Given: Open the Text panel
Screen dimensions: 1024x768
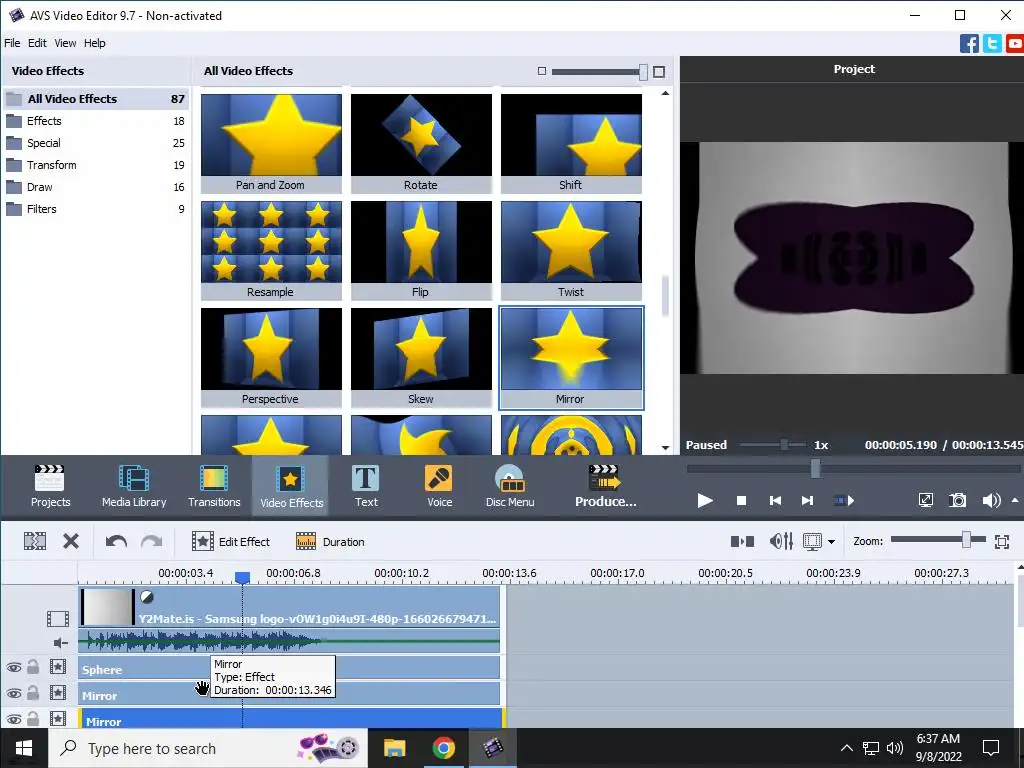Looking at the screenshot, I should point(366,486).
